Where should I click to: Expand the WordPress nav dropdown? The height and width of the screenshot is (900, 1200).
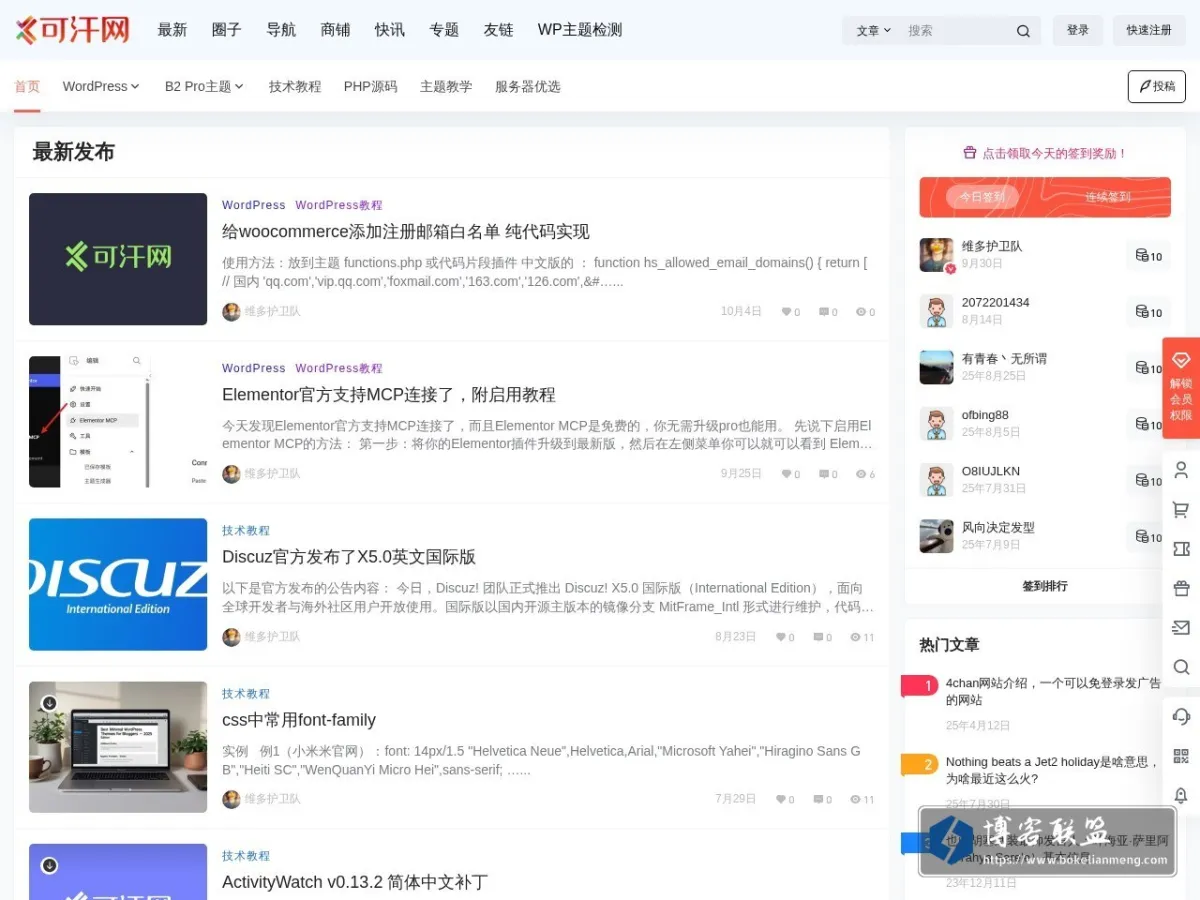point(101,86)
